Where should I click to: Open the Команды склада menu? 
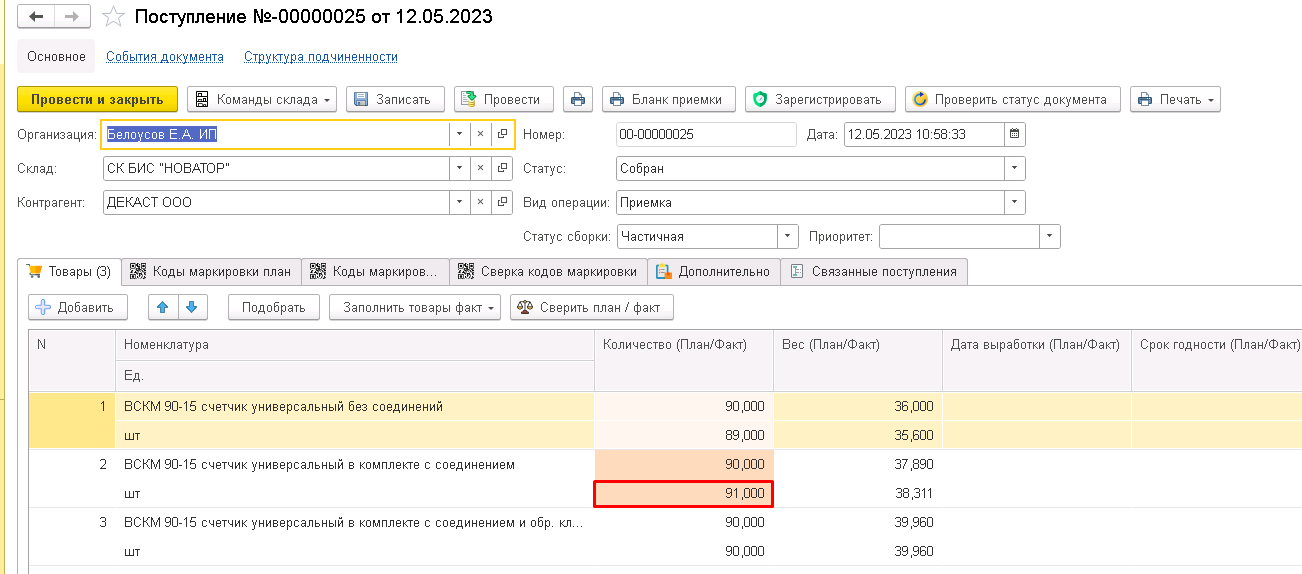point(263,99)
